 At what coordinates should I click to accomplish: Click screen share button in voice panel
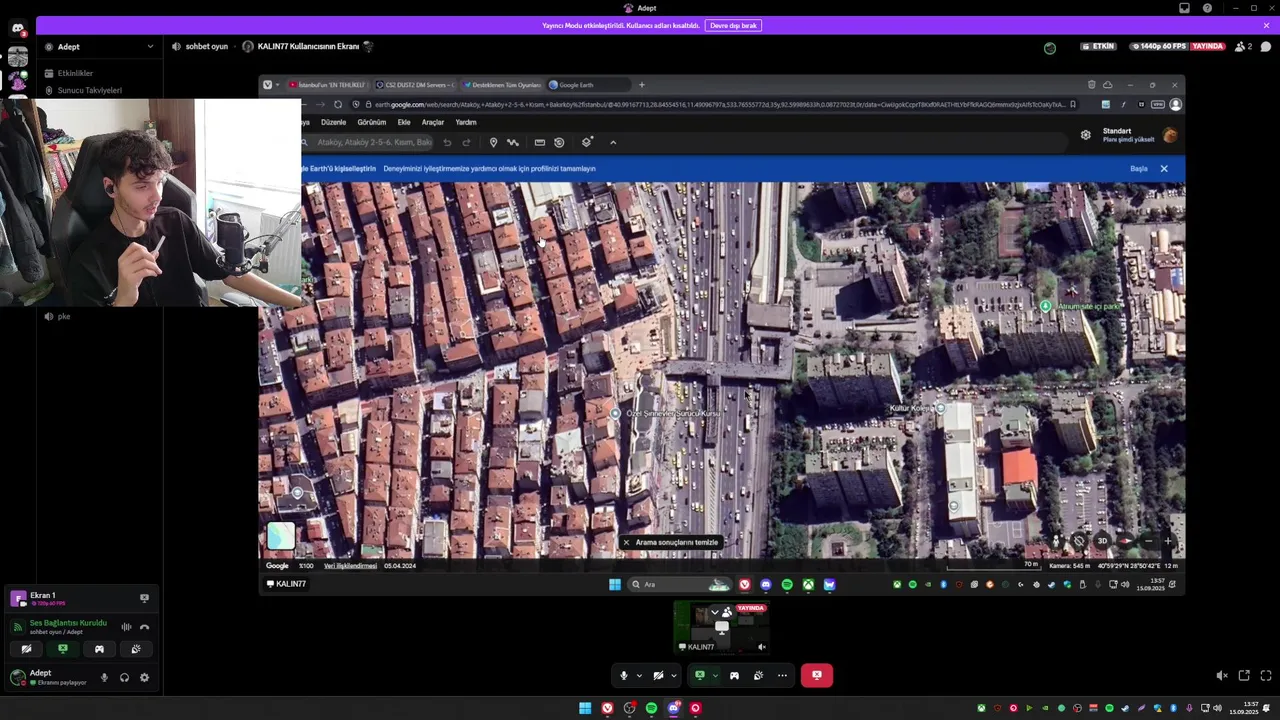[x=63, y=649]
